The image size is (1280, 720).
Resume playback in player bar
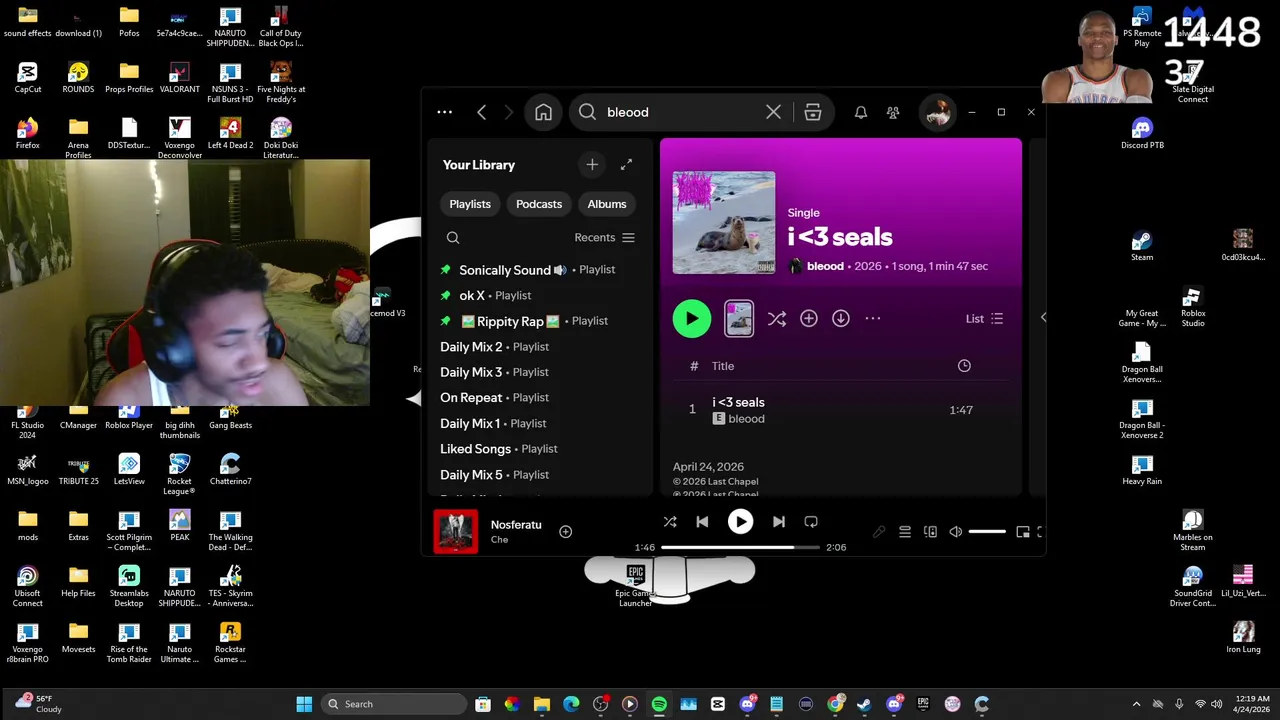[740, 522]
